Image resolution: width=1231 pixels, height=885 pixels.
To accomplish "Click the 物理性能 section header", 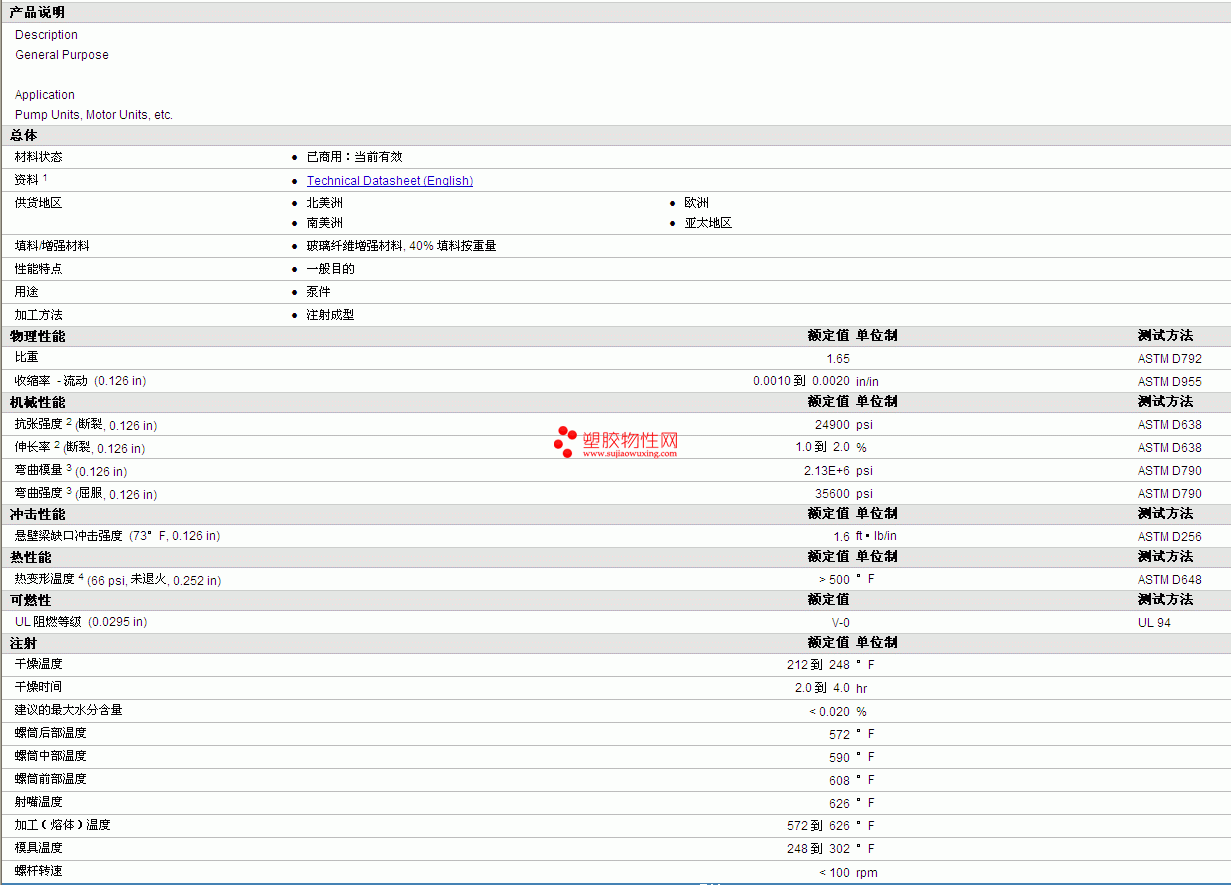I will coord(37,336).
